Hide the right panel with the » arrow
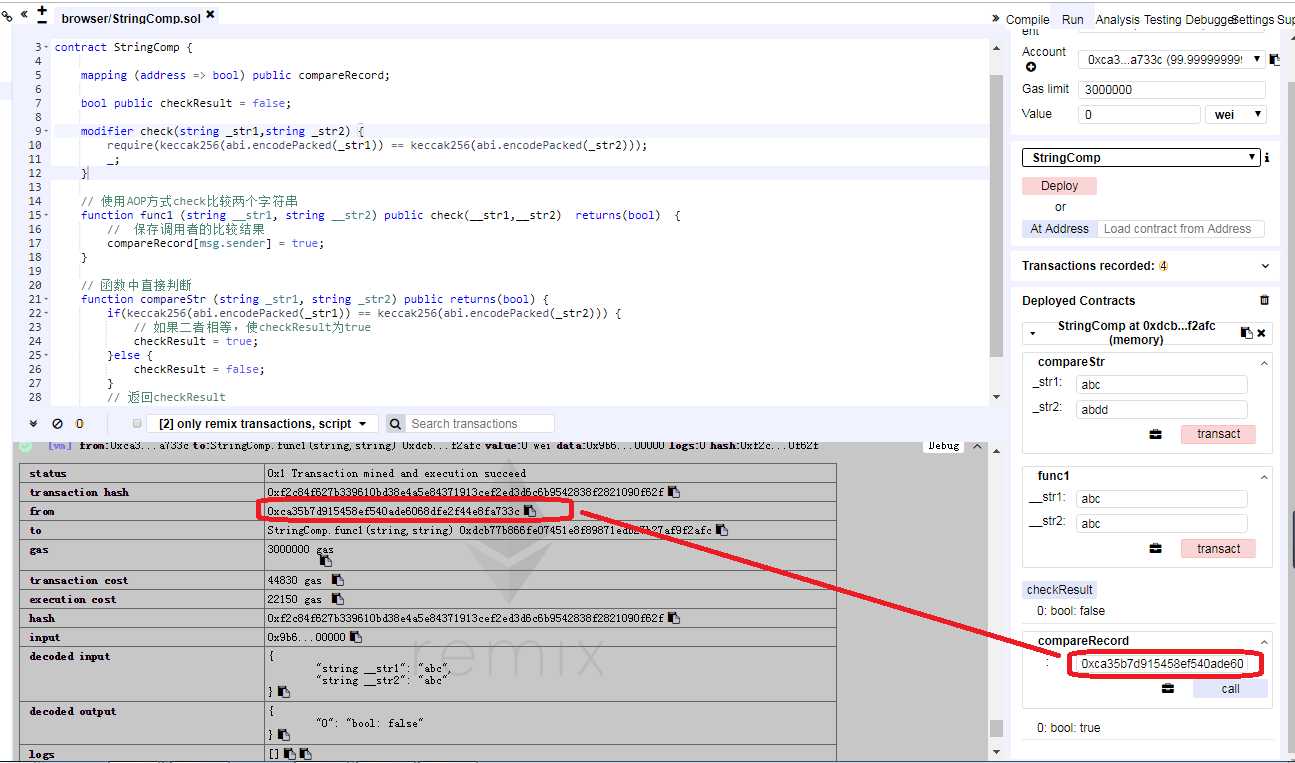1295x763 pixels. click(996, 18)
